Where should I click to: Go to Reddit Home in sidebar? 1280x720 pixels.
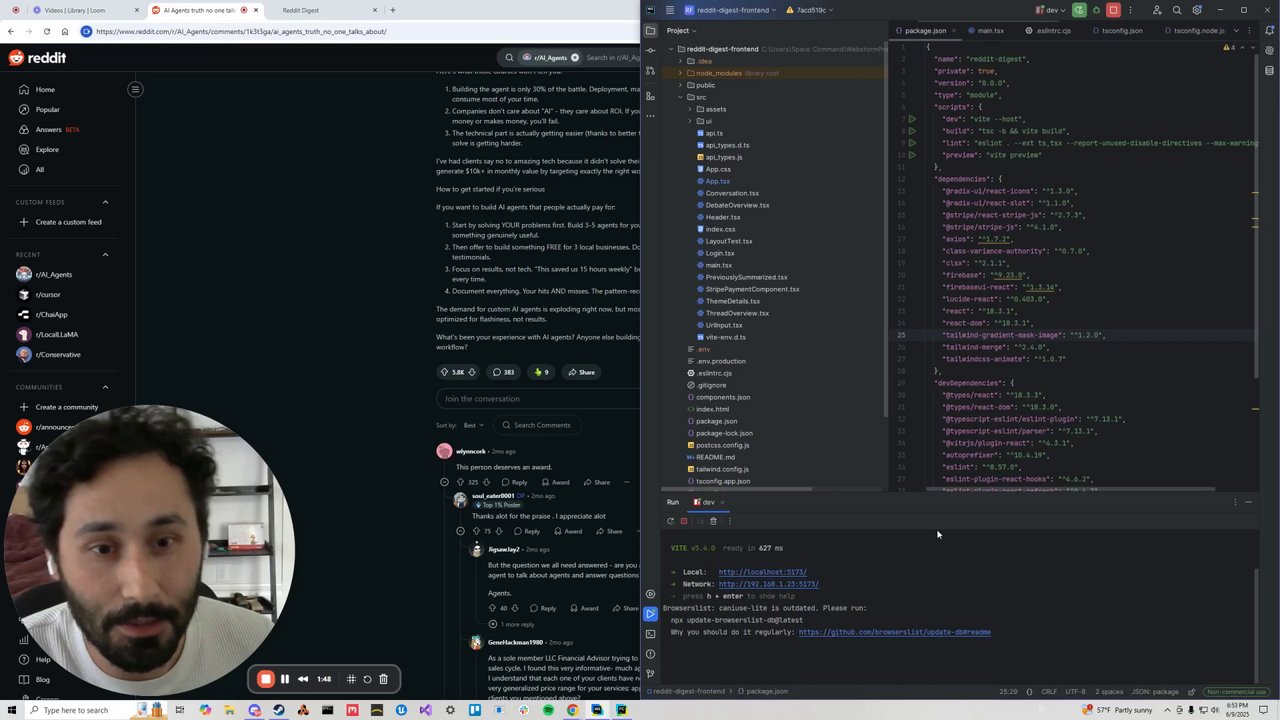coord(45,89)
